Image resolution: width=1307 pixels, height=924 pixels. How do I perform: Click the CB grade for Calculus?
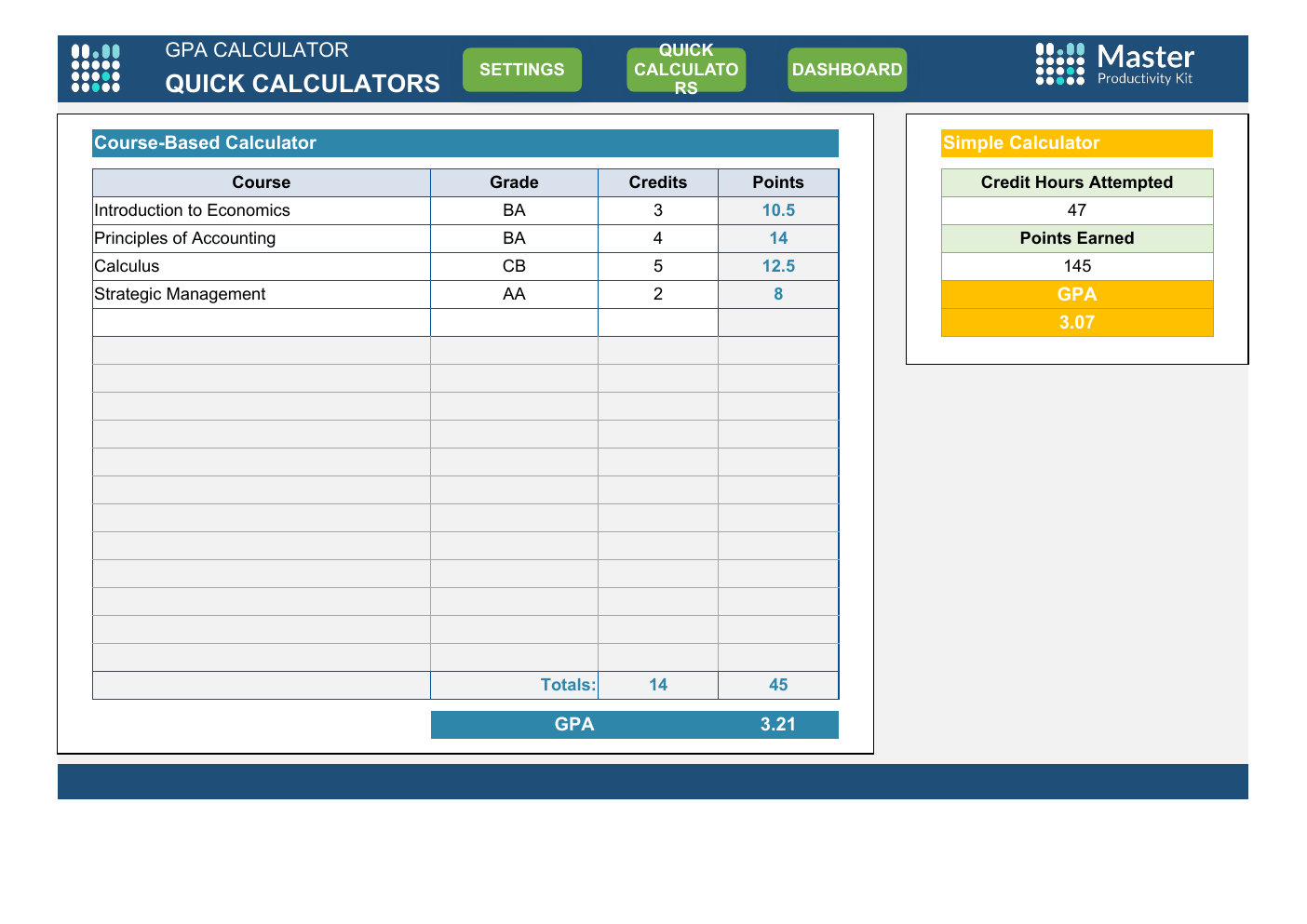point(514,266)
